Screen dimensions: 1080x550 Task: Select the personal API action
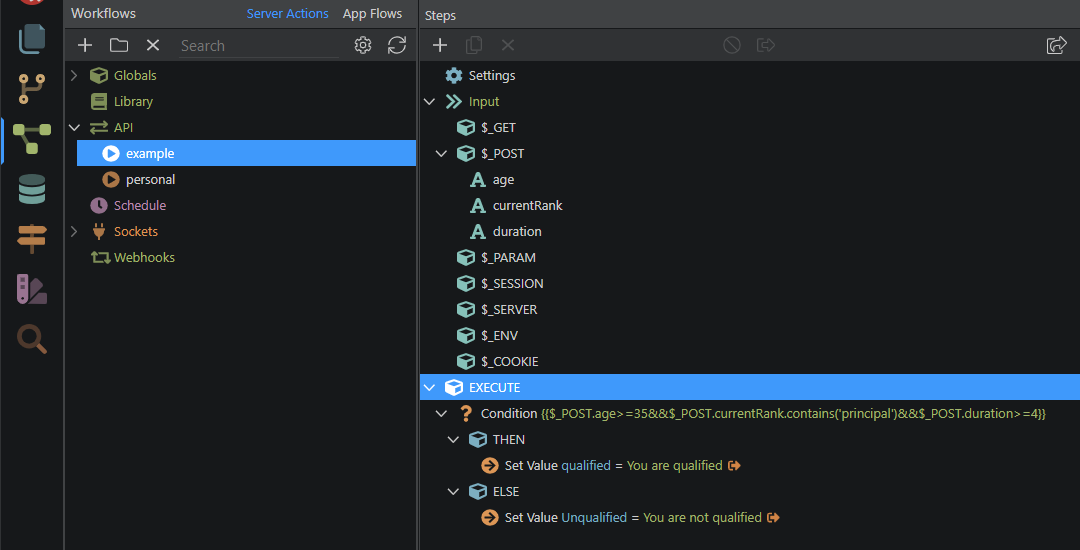pos(150,179)
